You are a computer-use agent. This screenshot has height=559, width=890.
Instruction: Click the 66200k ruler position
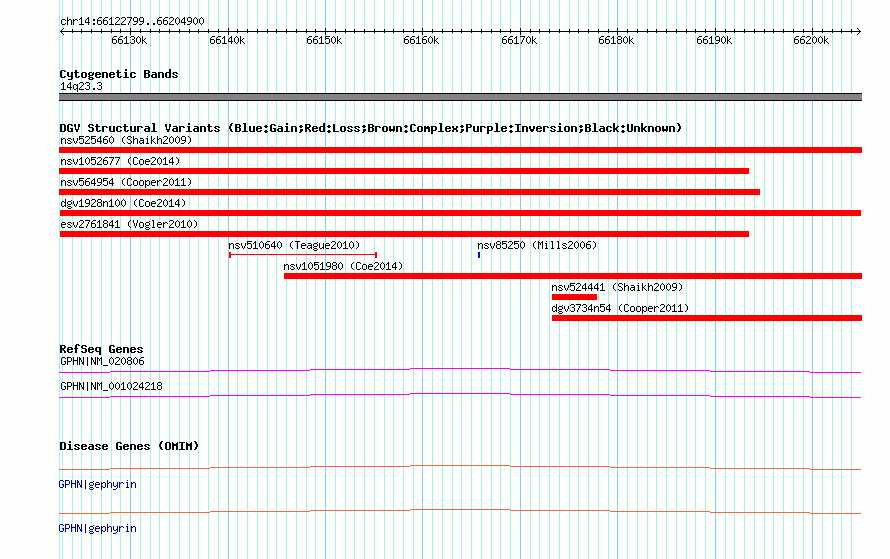pos(811,40)
